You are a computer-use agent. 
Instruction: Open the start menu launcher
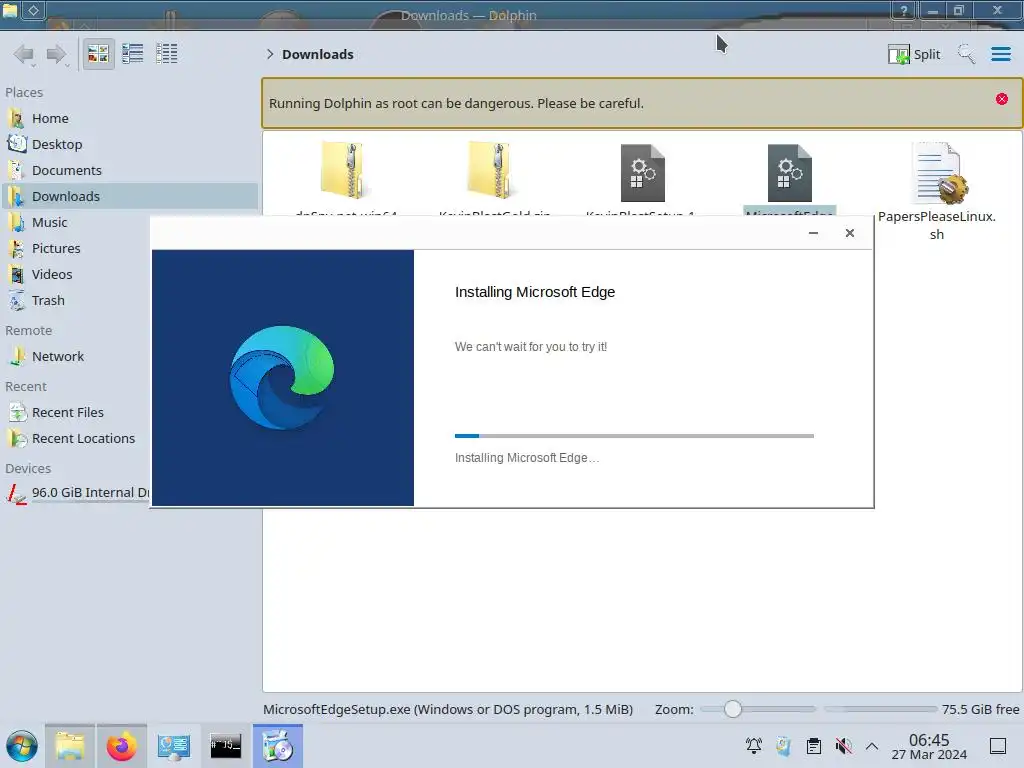click(22, 746)
